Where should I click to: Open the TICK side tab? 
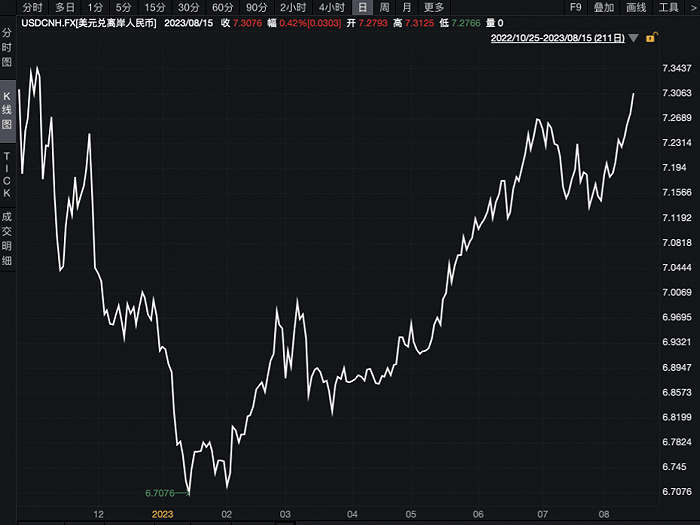click(7, 174)
